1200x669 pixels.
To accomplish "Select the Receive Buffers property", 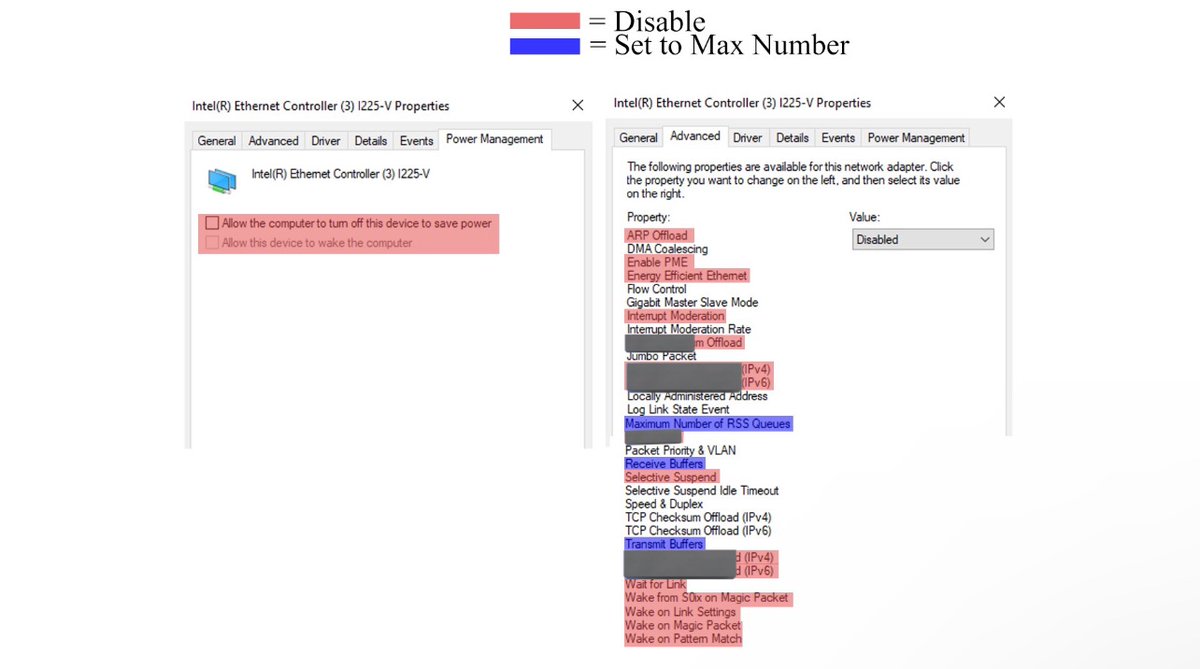I will (x=664, y=464).
